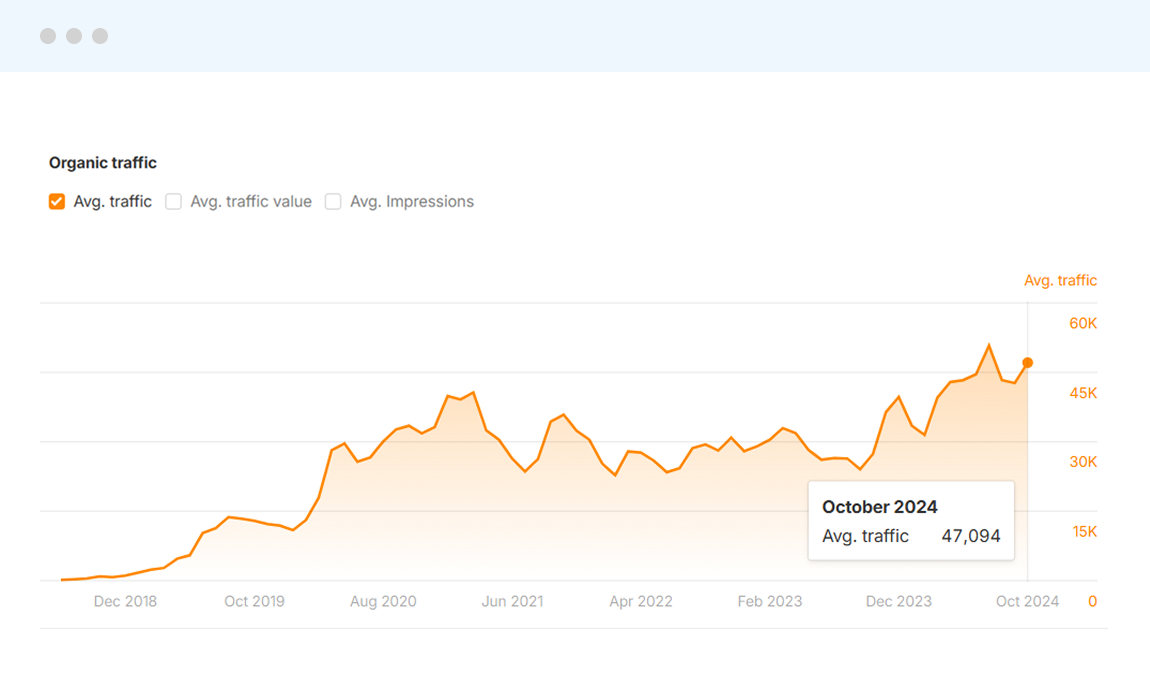
Task: Enable the Avg. traffic value checkbox
Action: (x=173, y=201)
